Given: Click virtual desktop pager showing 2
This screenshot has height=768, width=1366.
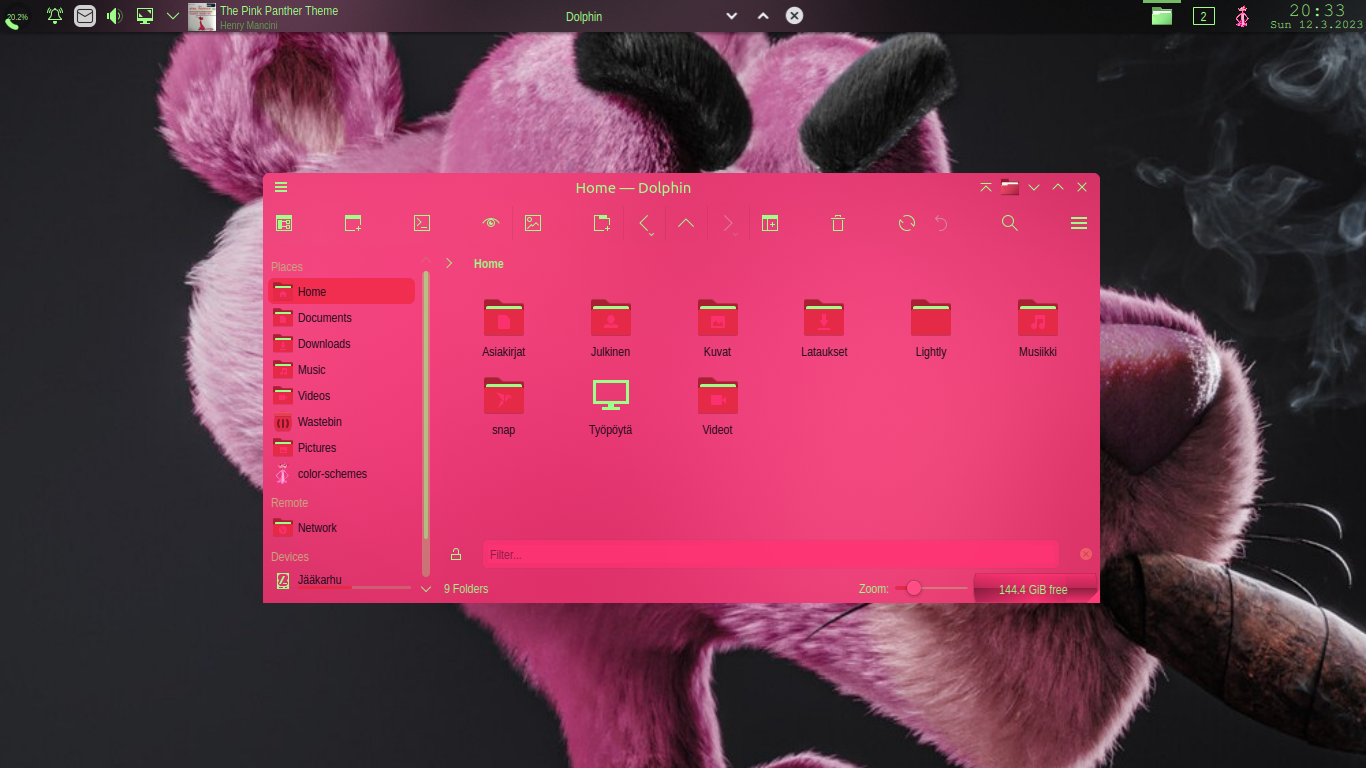Looking at the screenshot, I should (1204, 16).
